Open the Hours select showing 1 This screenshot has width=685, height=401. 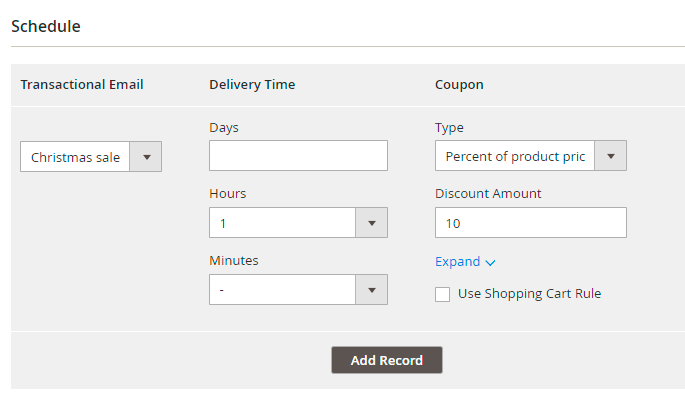298,223
